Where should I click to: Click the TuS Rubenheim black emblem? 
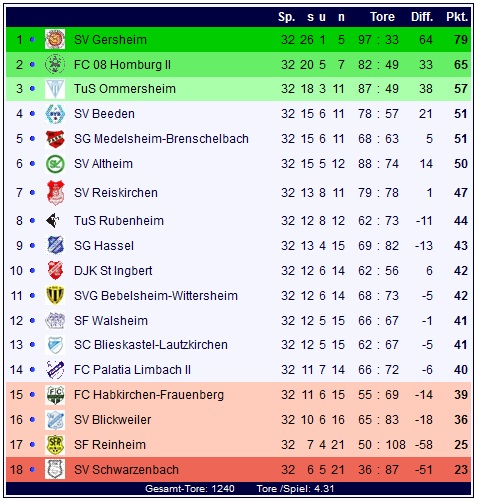tap(53, 221)
